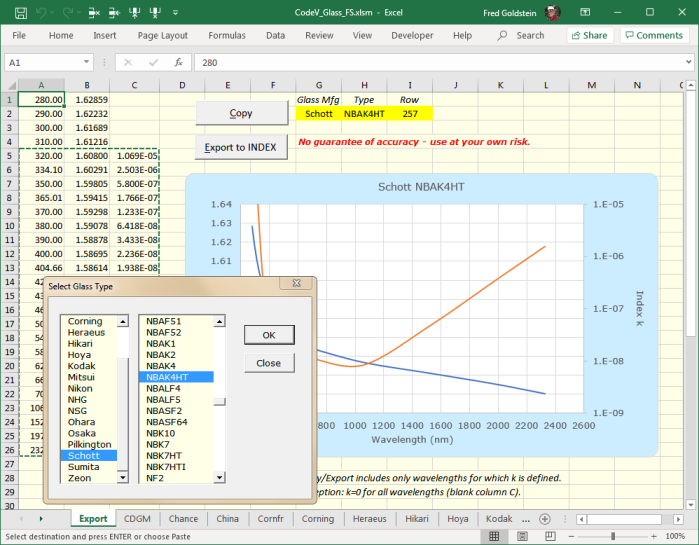Switch to Normal view in the status bar

pyautogui.click(x=494, y=536)
